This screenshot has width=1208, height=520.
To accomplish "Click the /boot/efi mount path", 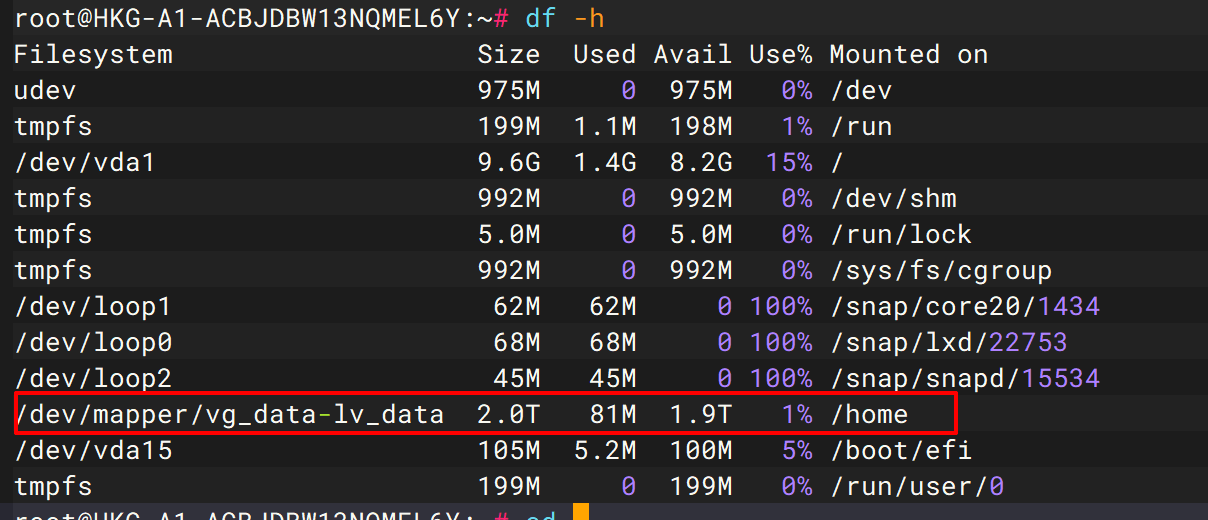I will click(x=900, y=450).
